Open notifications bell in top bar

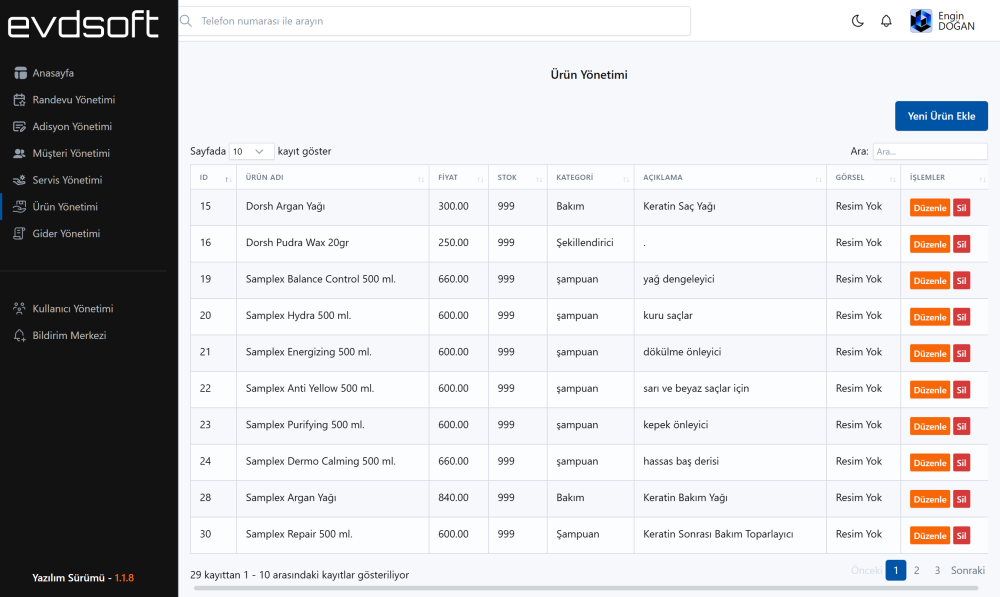[x=886, y=21]
